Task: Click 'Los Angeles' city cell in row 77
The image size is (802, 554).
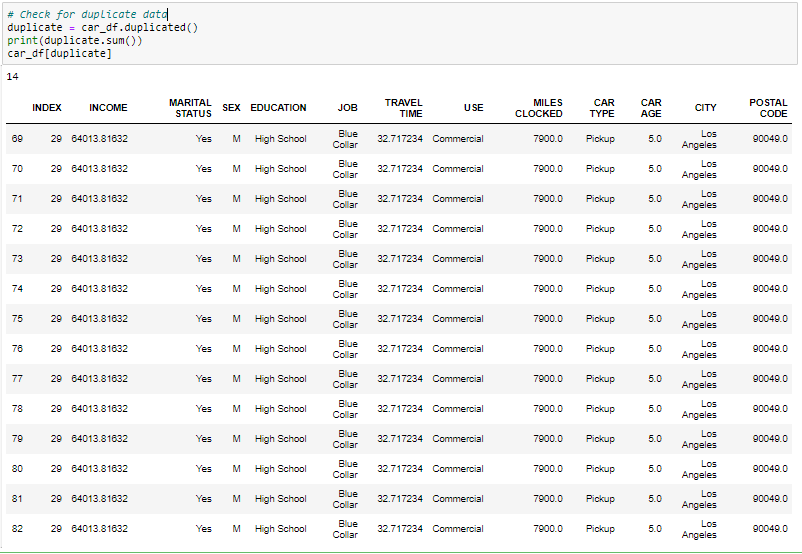Action: click(699, 379)
